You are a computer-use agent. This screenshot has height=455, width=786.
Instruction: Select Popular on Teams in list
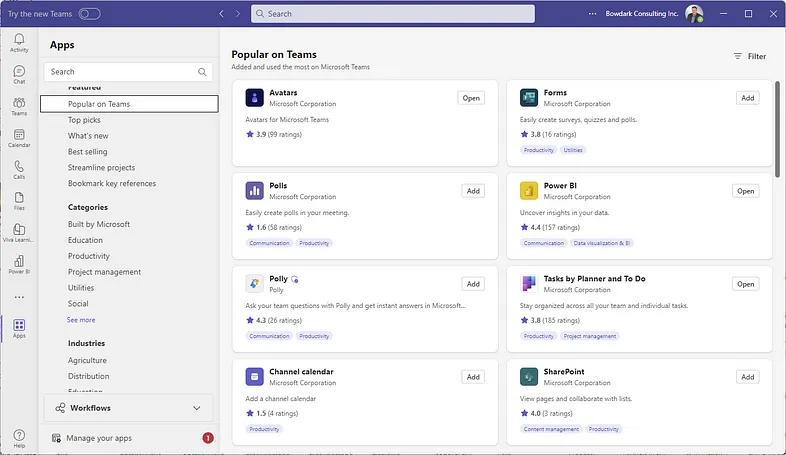tap(129, 104)
